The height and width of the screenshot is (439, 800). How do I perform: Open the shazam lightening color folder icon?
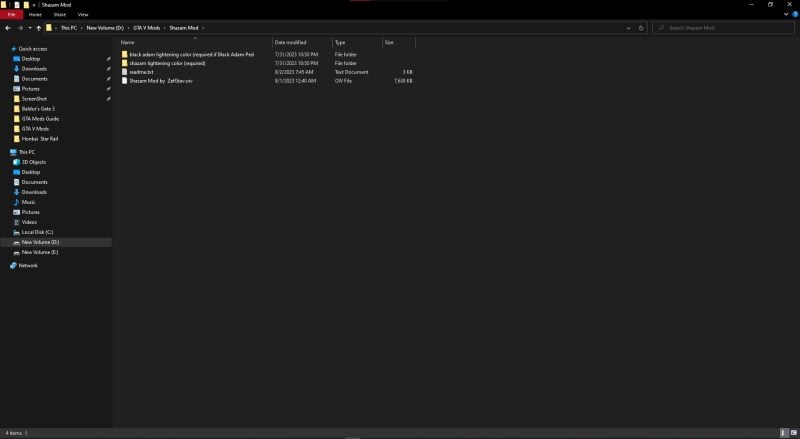pyautogui.click(x=124, y=63)
